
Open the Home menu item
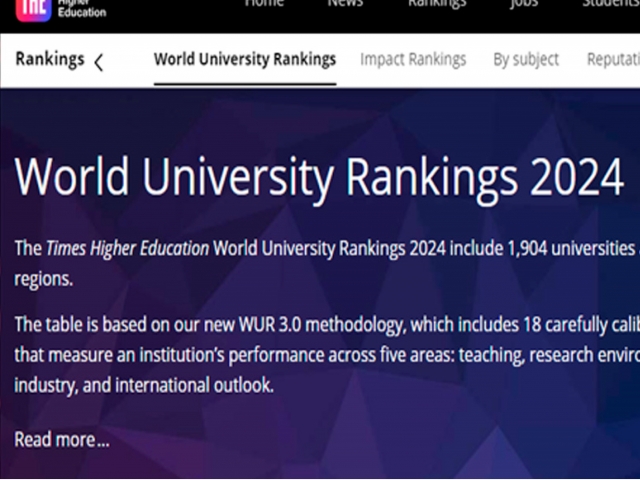264,4
